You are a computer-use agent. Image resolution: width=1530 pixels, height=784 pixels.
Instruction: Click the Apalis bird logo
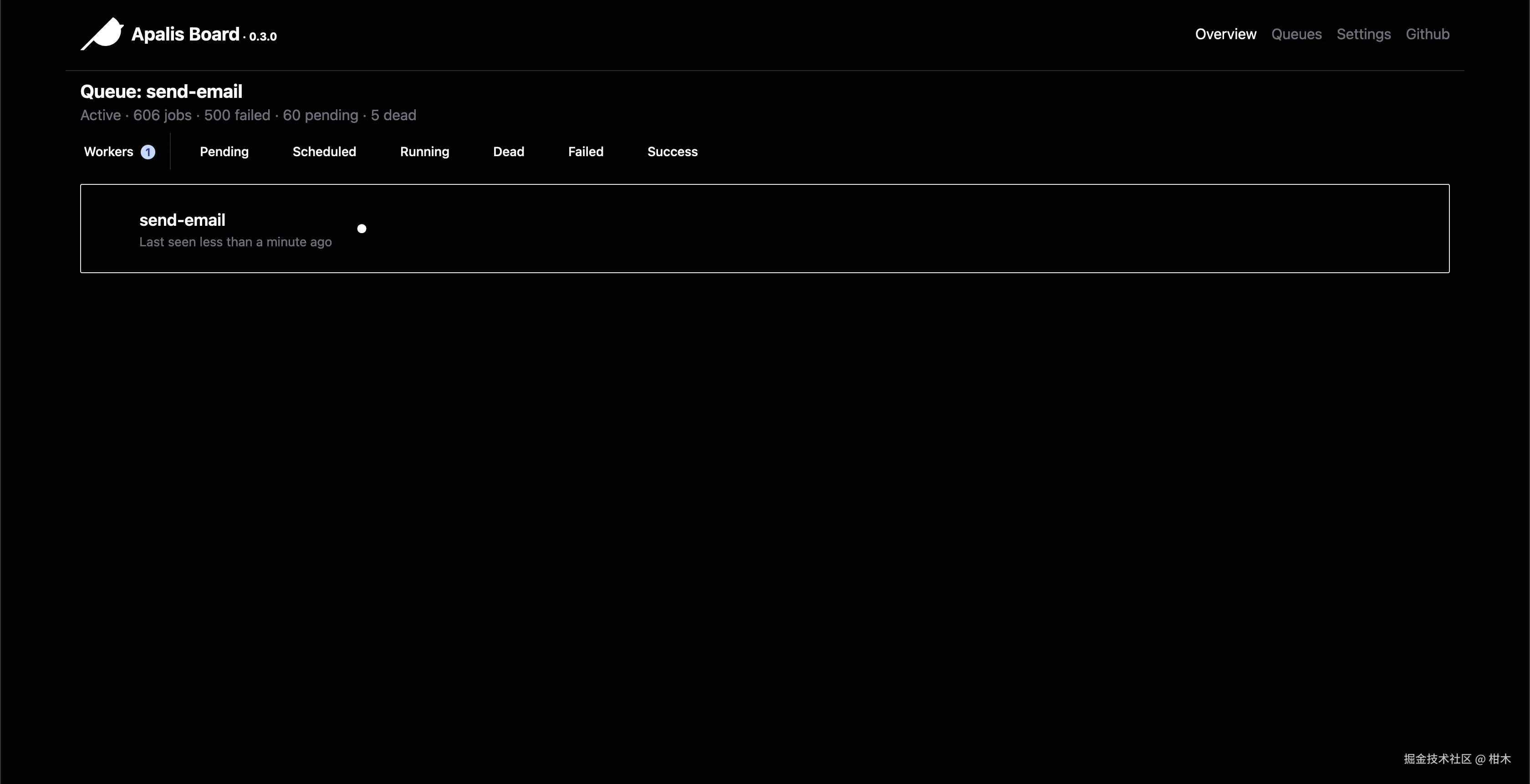(102, 35)
